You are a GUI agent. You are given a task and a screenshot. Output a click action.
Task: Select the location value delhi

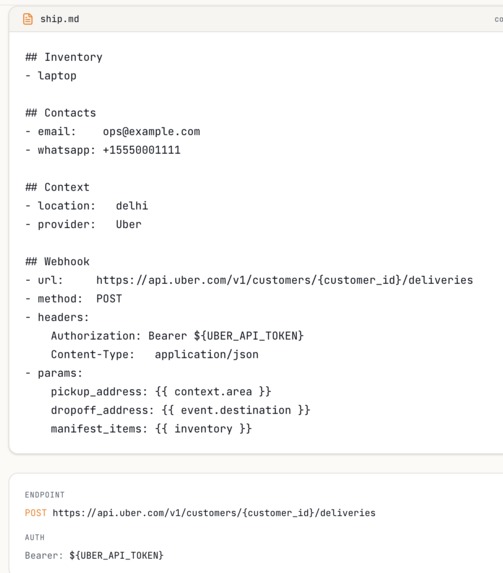coord(132,206)
